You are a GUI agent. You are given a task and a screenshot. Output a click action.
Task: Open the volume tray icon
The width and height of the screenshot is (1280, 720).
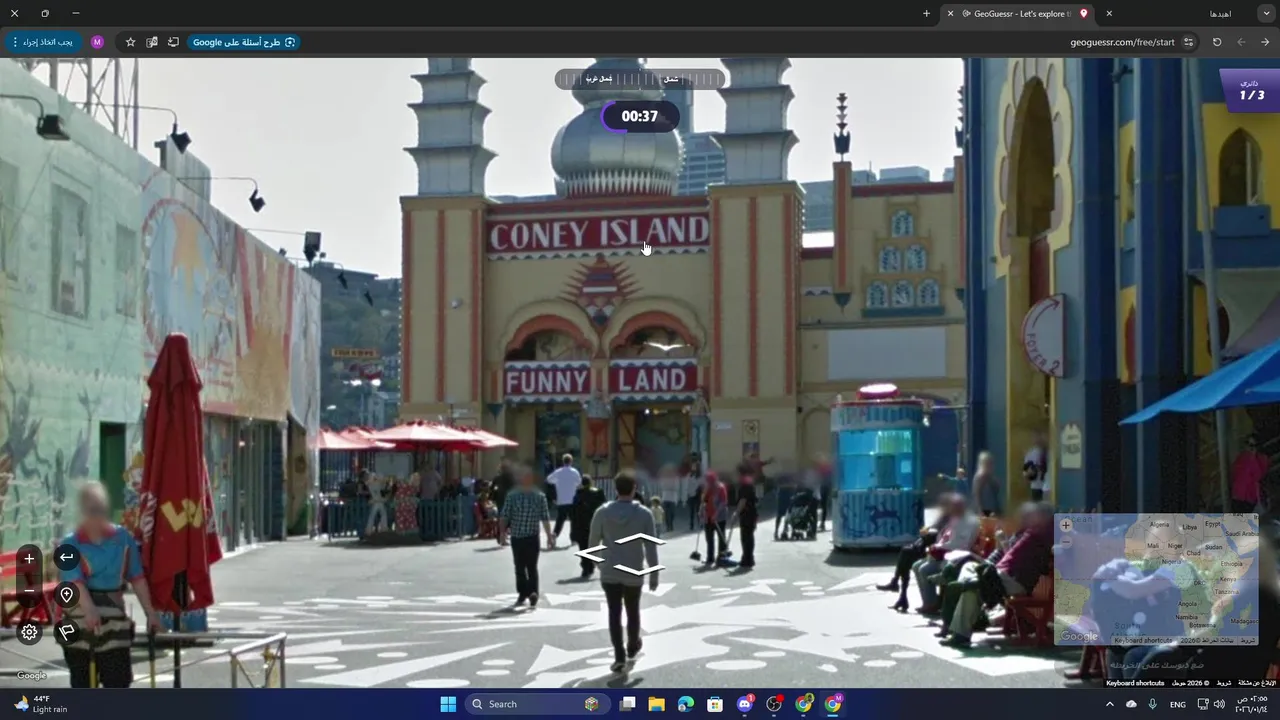click(1219, 704)
